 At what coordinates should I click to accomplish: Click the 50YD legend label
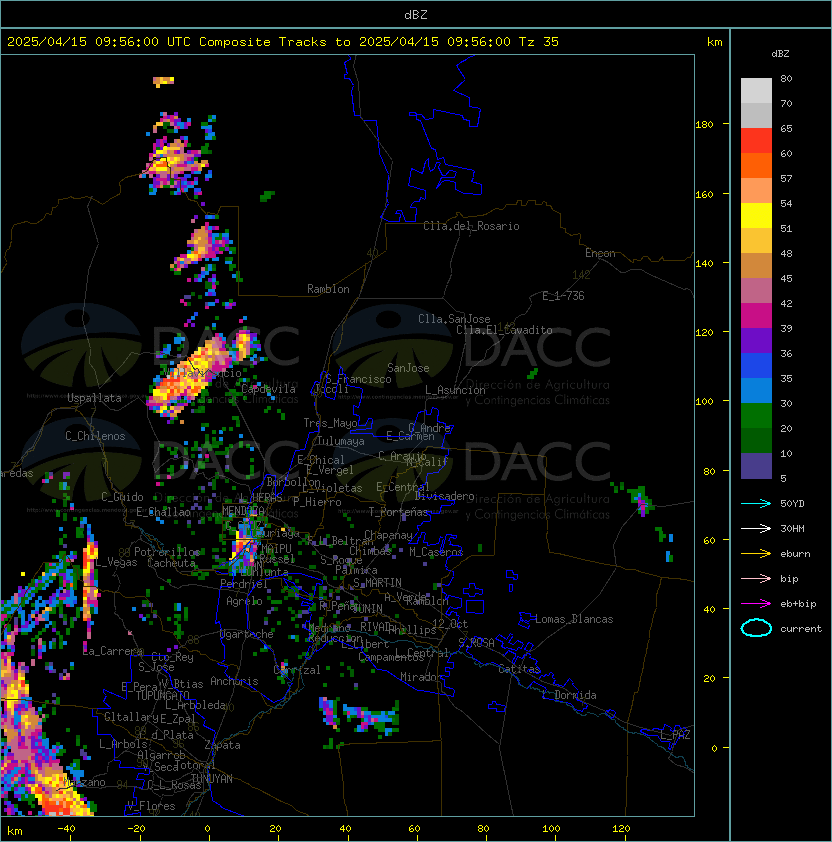click(x=792, y=504)
